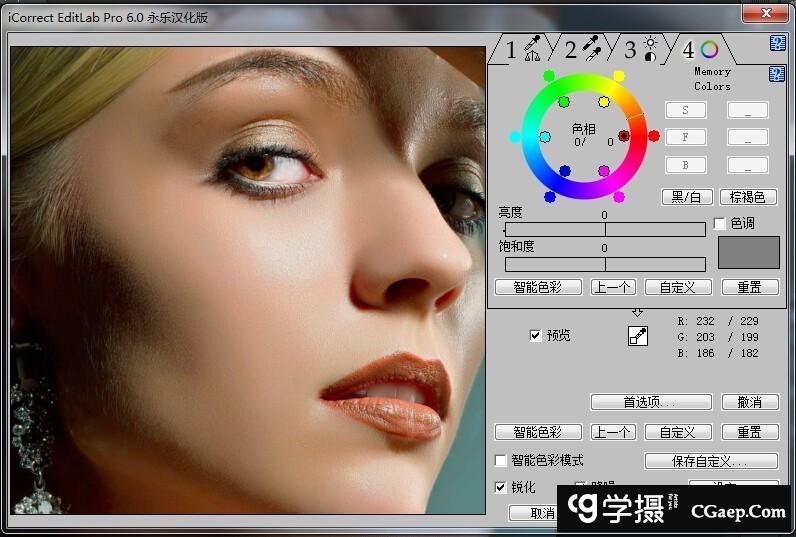Screen dimensions: 796x537
Task: Enable the 色调 checkbox
Action: tap(720, 223)
